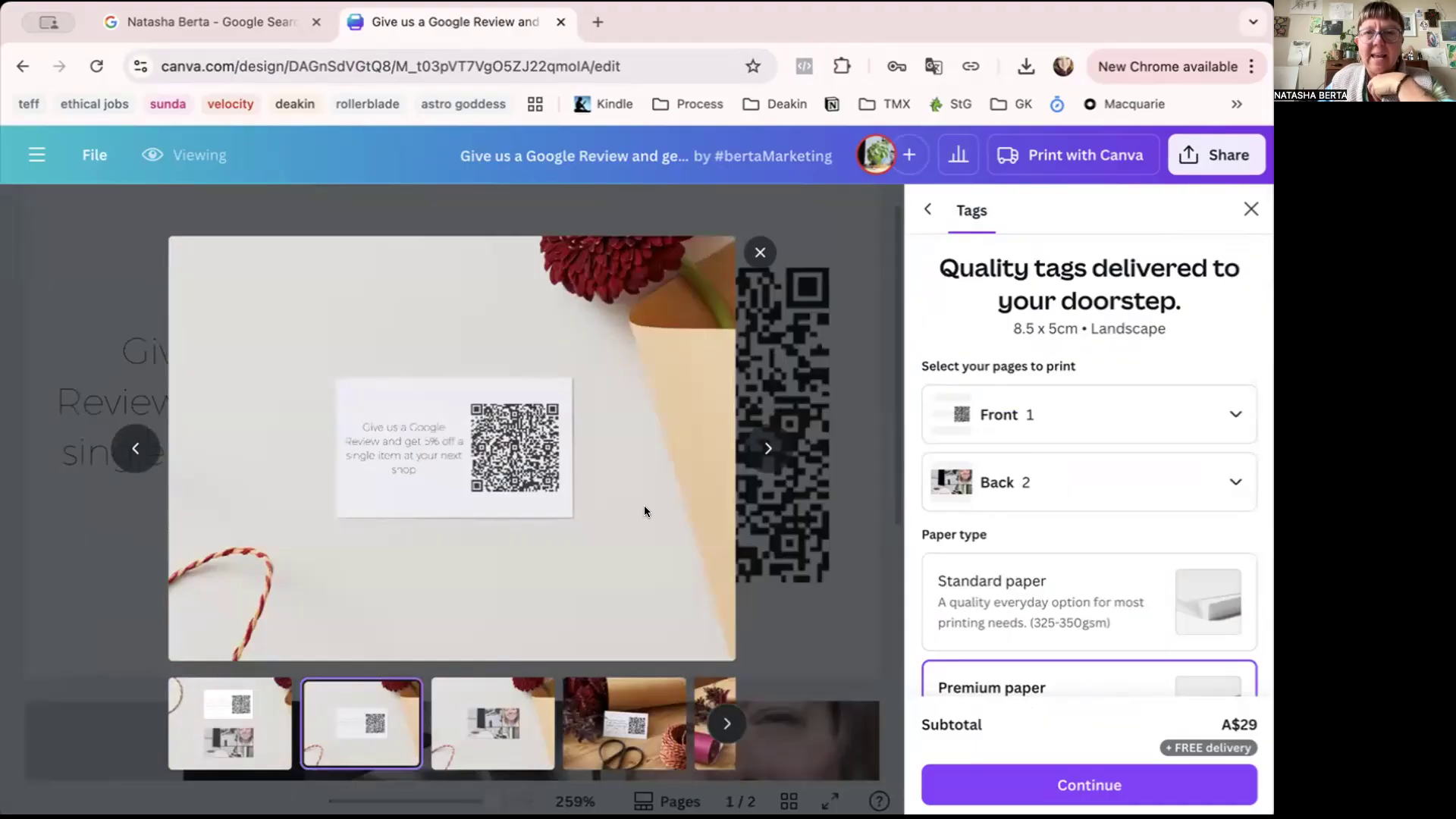This screenshot has height=819, width=1456.
Task: Open the analytics bar chart icon
Action: click(959, 155)
